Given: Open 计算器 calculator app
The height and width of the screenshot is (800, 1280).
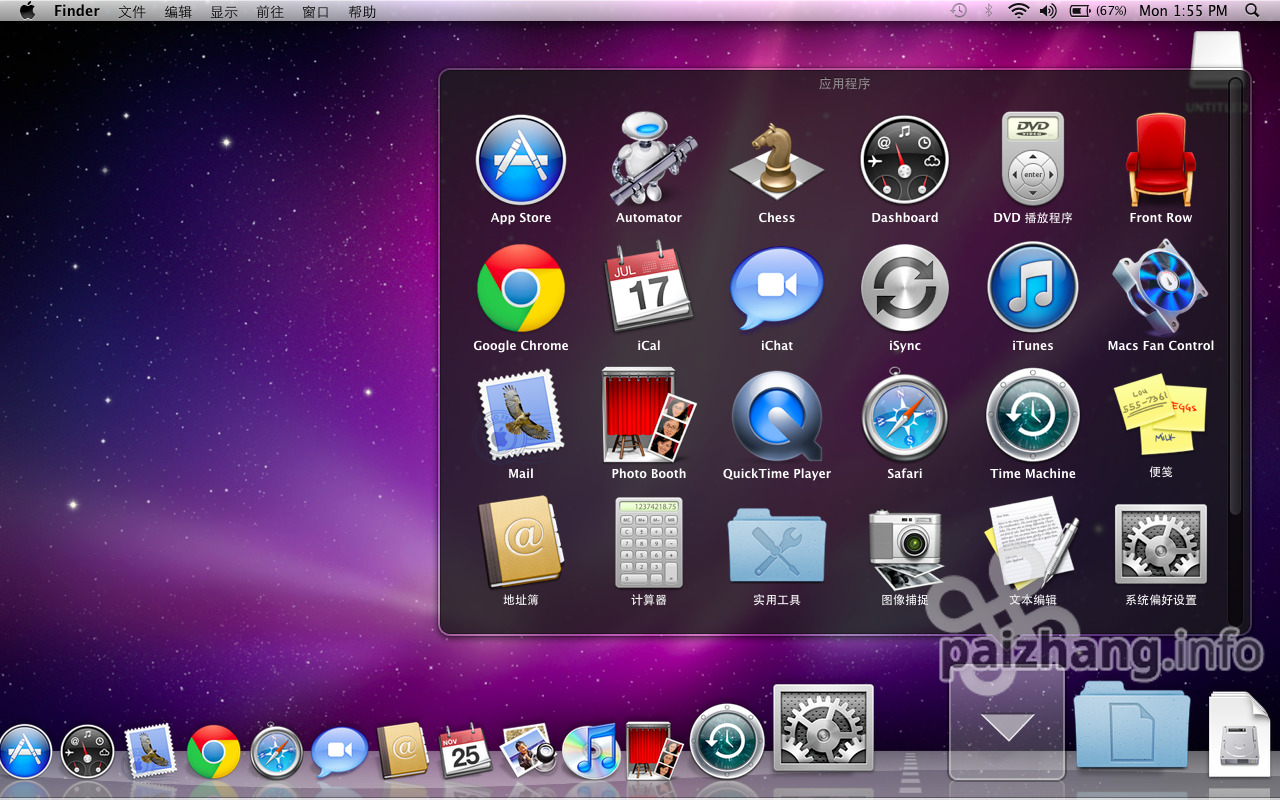Looking at the screenshot, I should tap(649, 543).
